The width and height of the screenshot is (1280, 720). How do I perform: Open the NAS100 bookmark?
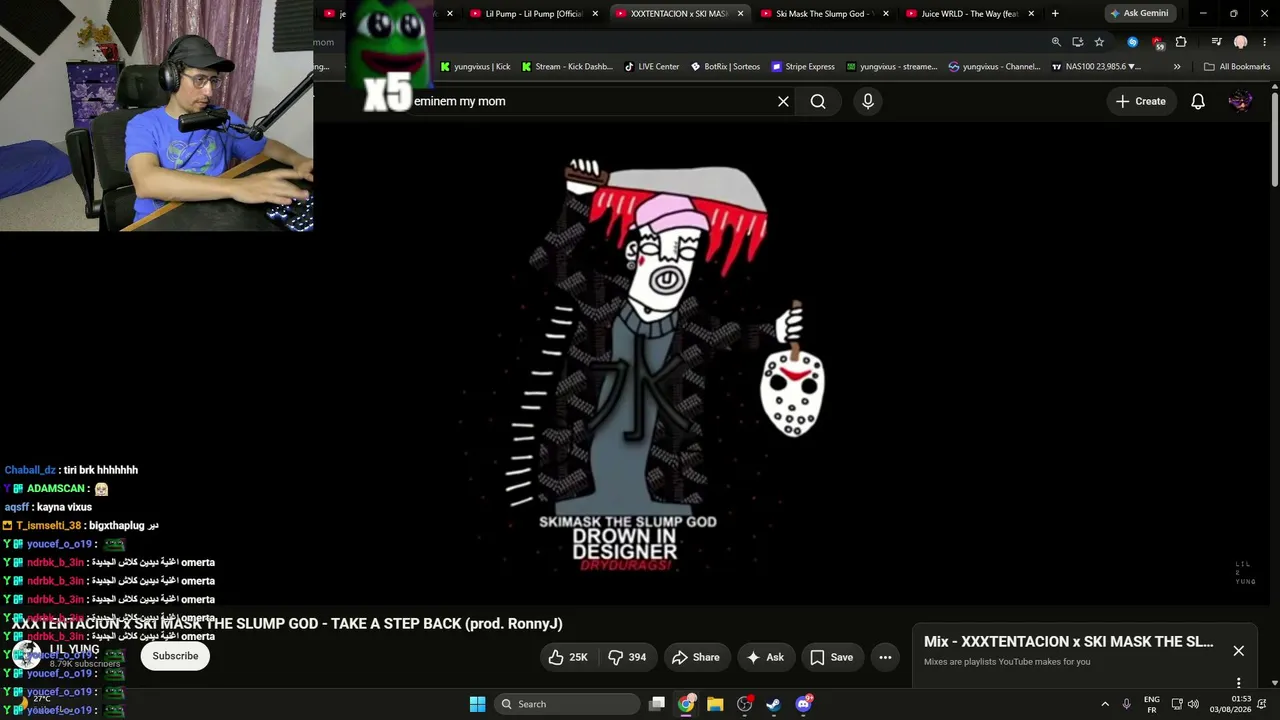click(x=1097, y=67)
